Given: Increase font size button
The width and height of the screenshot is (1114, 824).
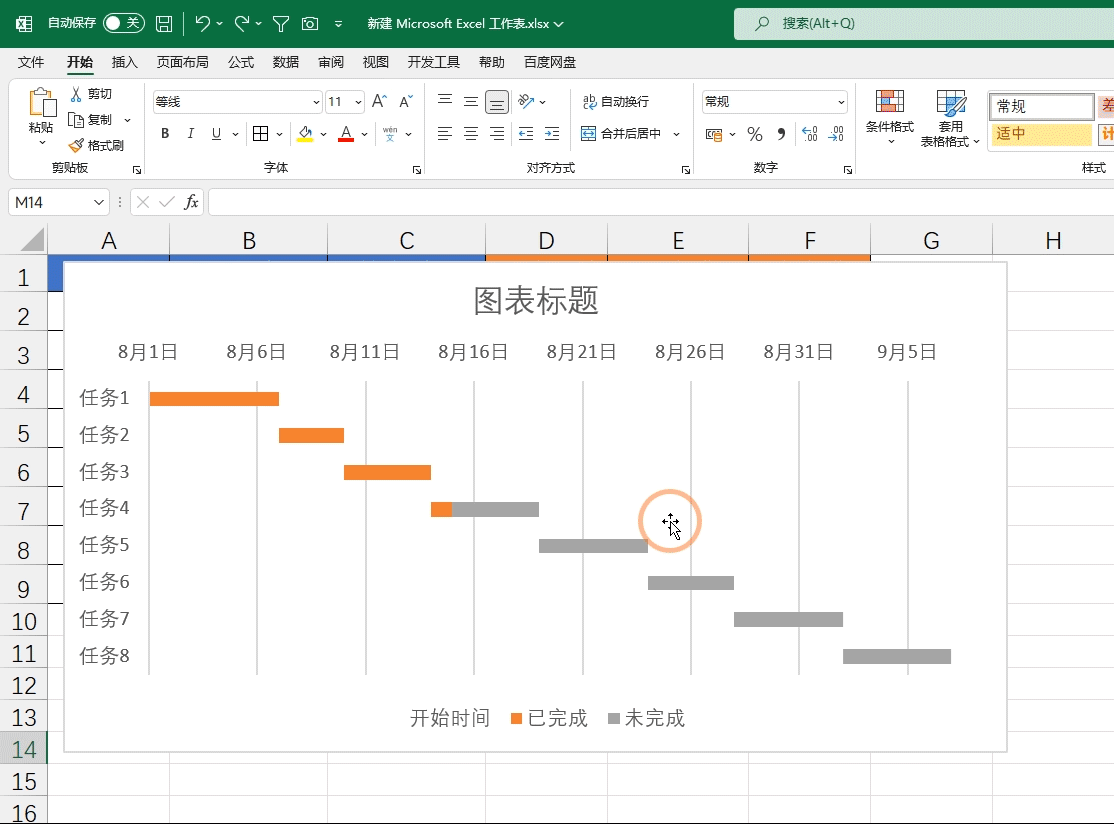Looking at the screenshot, I should click(379, 102).
